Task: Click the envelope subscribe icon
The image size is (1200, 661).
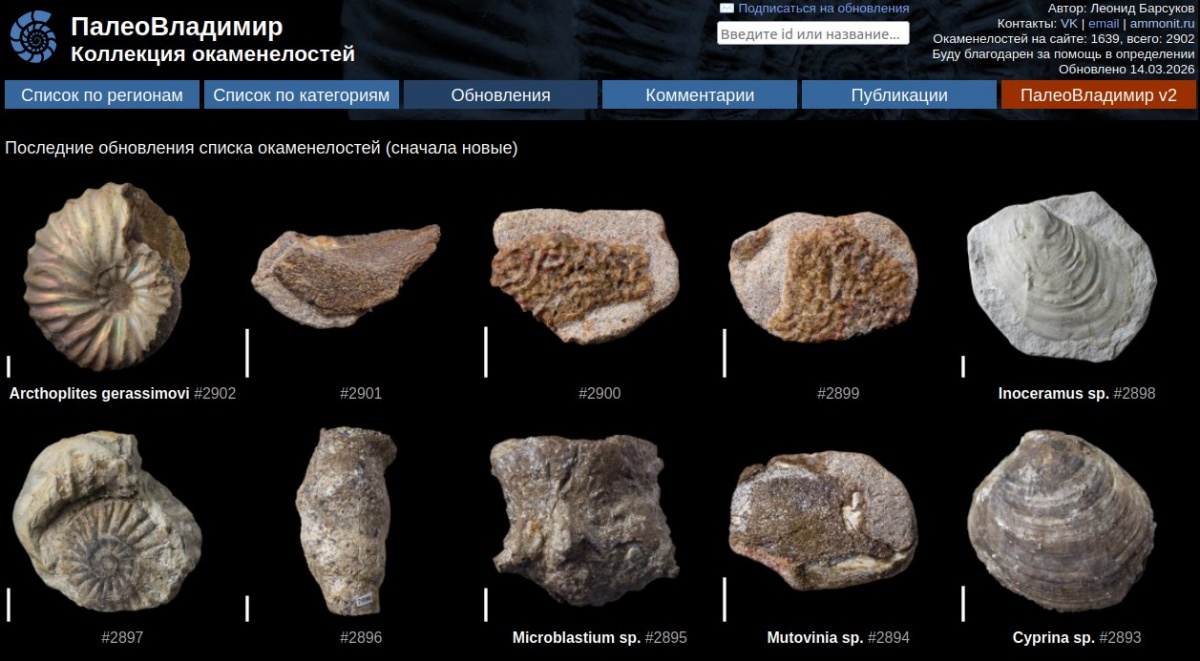Action: point(727,8)
